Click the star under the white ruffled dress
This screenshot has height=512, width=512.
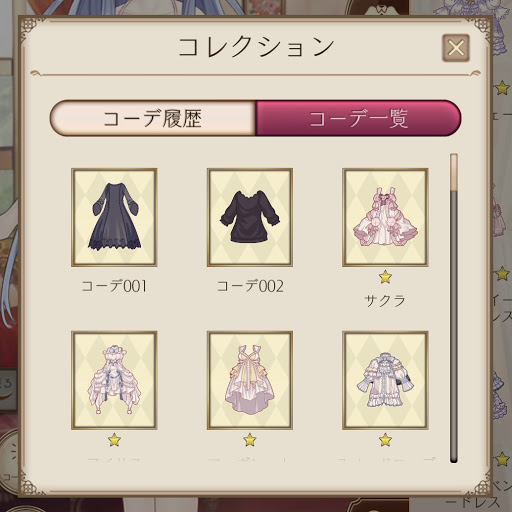(114, 440)
